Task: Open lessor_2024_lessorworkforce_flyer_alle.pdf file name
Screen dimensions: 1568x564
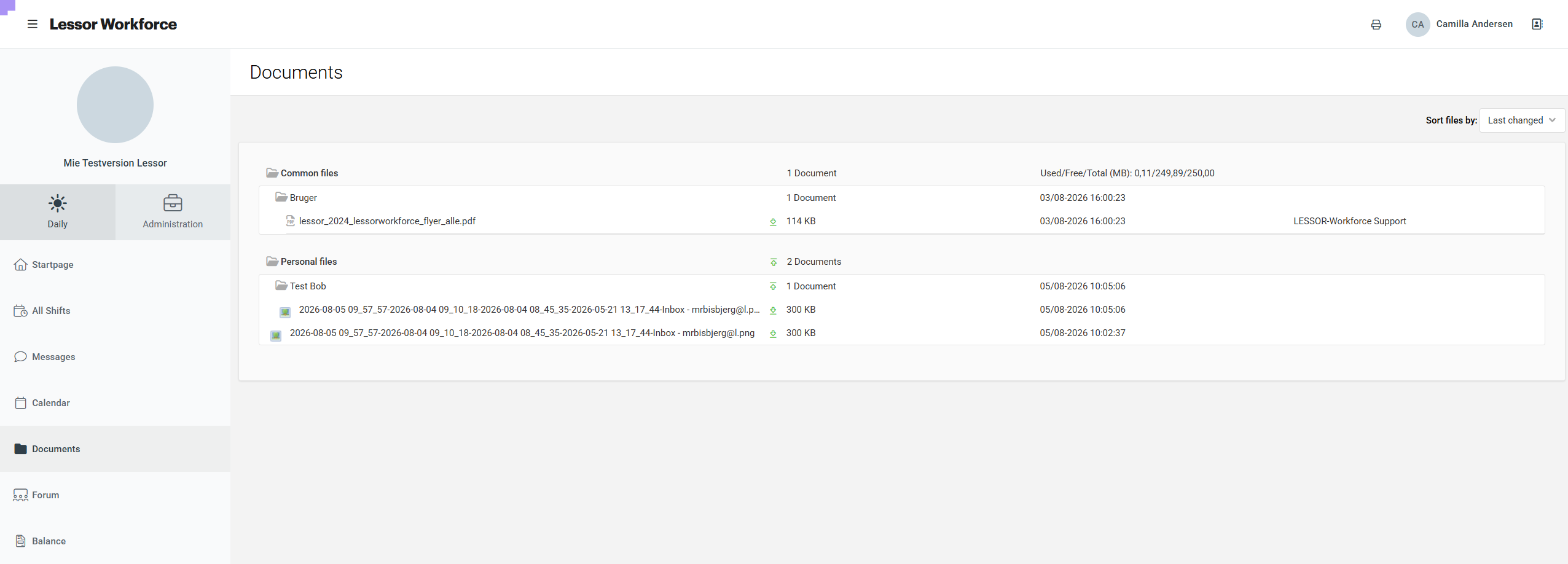Action: [x=387, y=221]
